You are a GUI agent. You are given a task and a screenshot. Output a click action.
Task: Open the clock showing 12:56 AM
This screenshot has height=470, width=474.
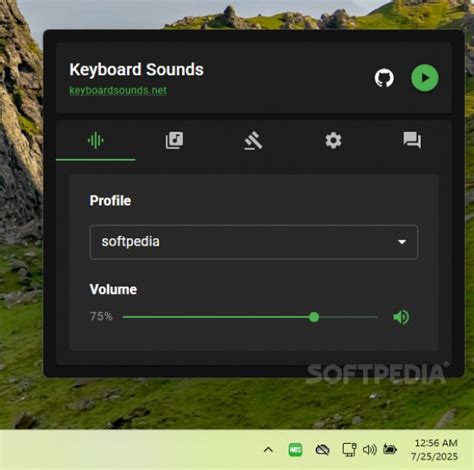[x=436, y=443]
